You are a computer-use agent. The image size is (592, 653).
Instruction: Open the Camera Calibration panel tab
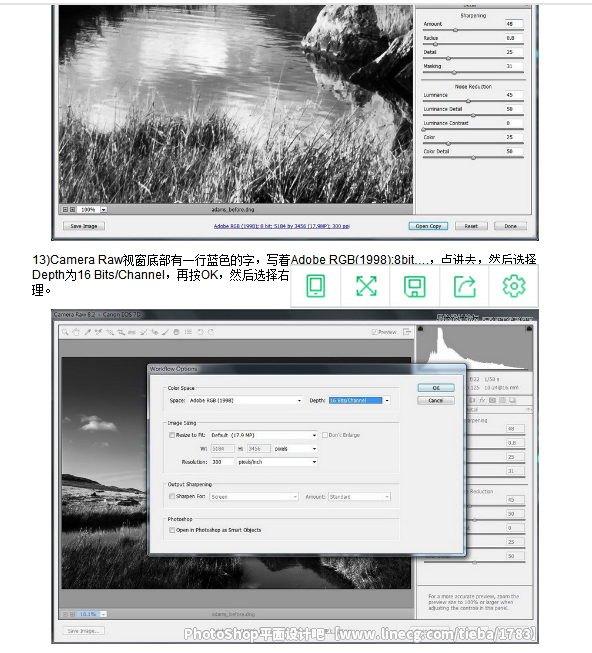coord(493,400)
